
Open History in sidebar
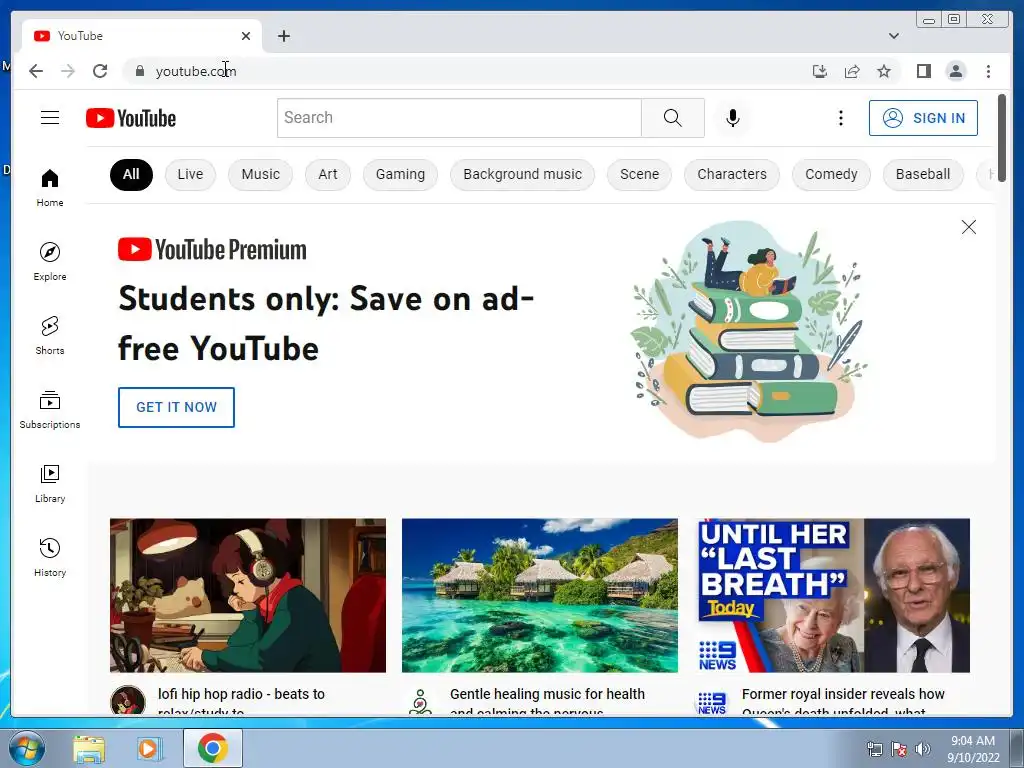pos(50,557)
